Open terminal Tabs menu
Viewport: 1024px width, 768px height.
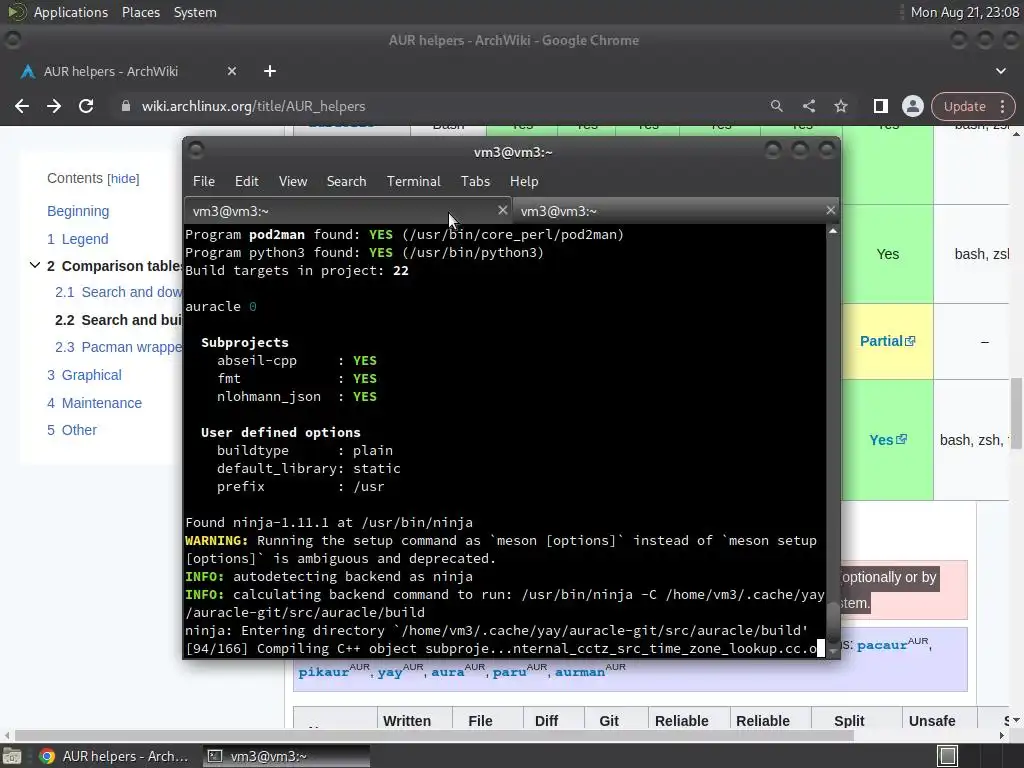pyautogui.click(x=475, y=181)
